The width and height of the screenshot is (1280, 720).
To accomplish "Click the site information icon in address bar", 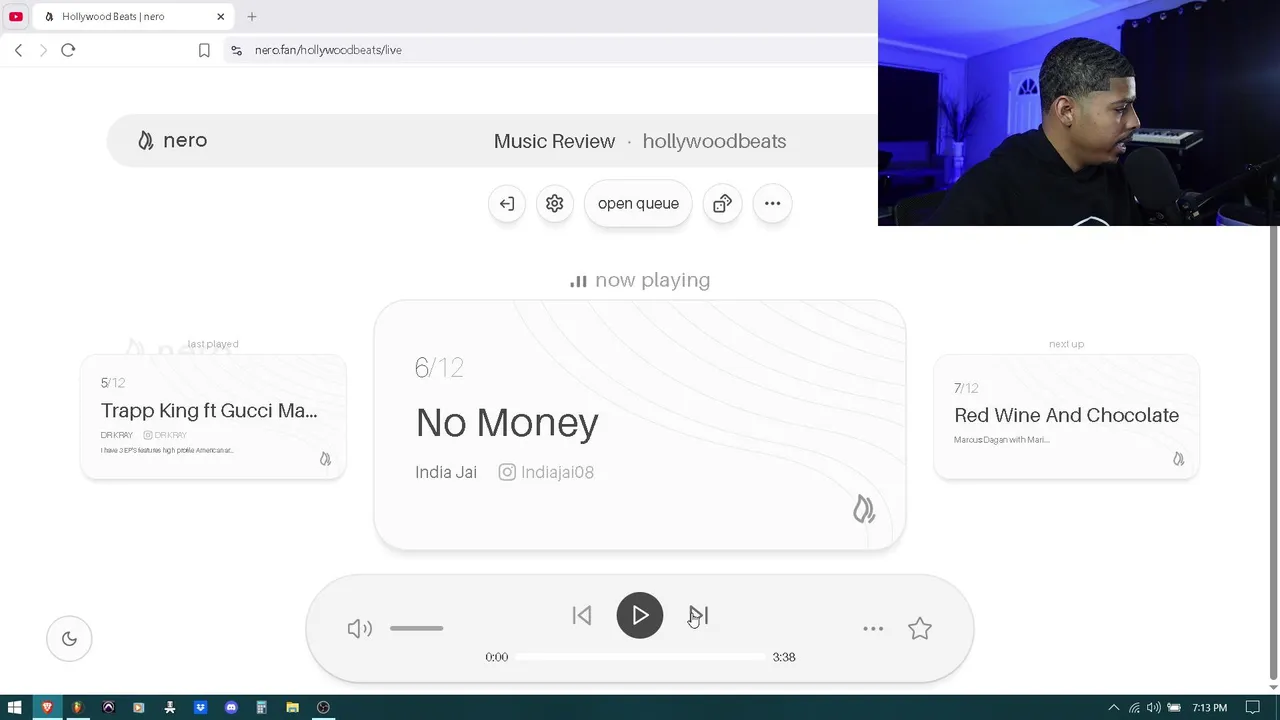I will coord(236,50).
